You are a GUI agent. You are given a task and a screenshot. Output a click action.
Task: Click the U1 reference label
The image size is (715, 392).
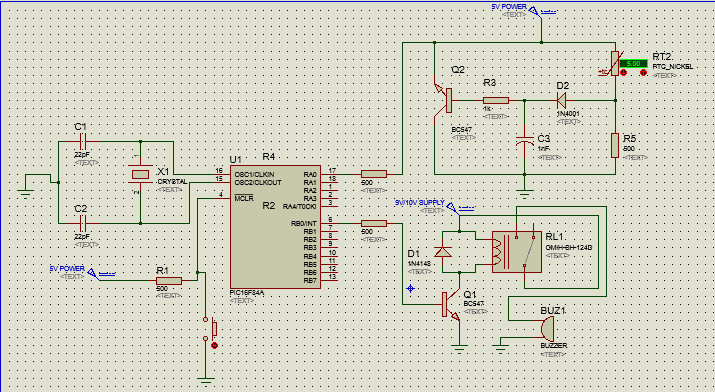235,160
